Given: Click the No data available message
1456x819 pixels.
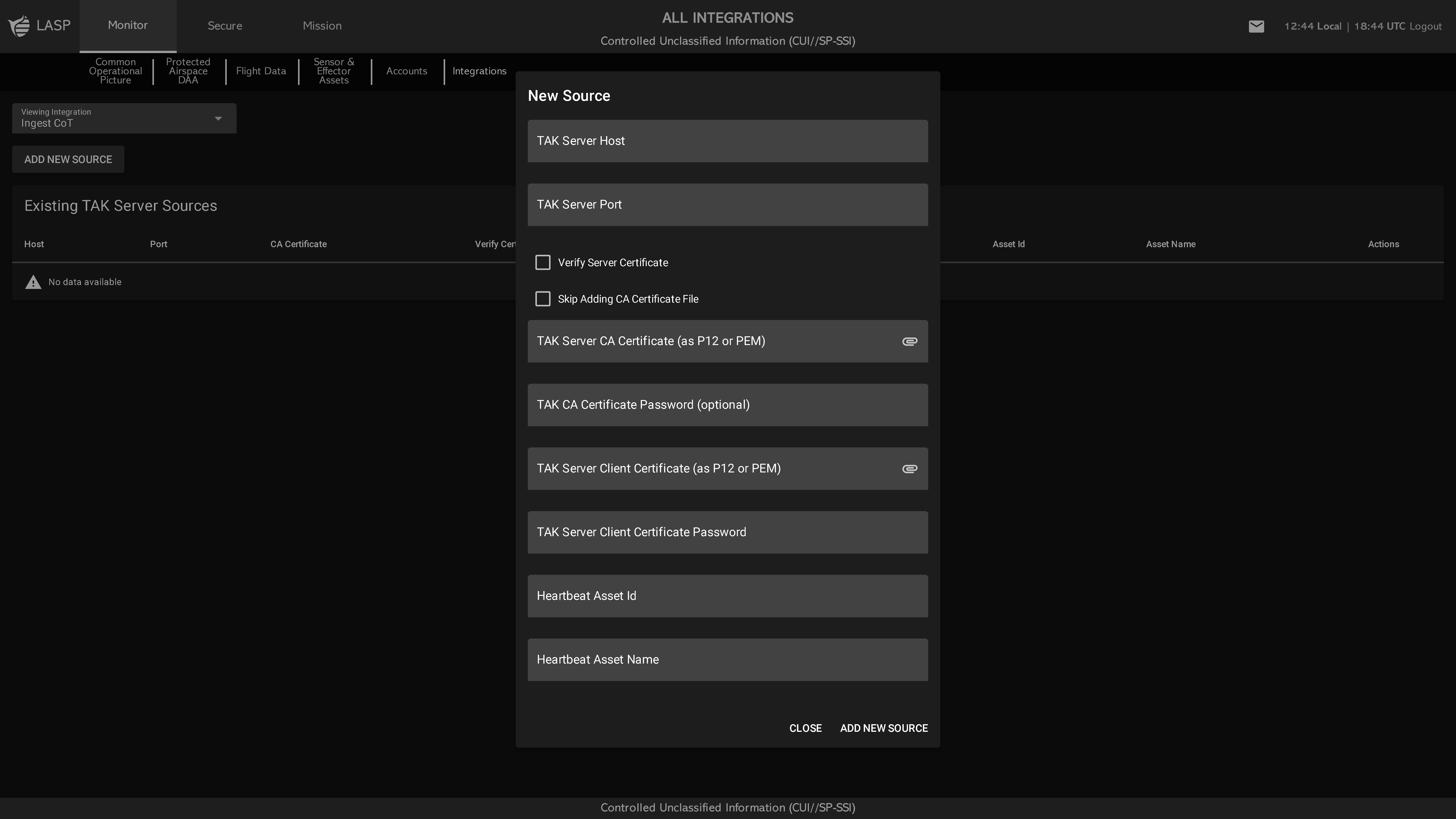Looking at the screenshot, I should pos(85,282).
